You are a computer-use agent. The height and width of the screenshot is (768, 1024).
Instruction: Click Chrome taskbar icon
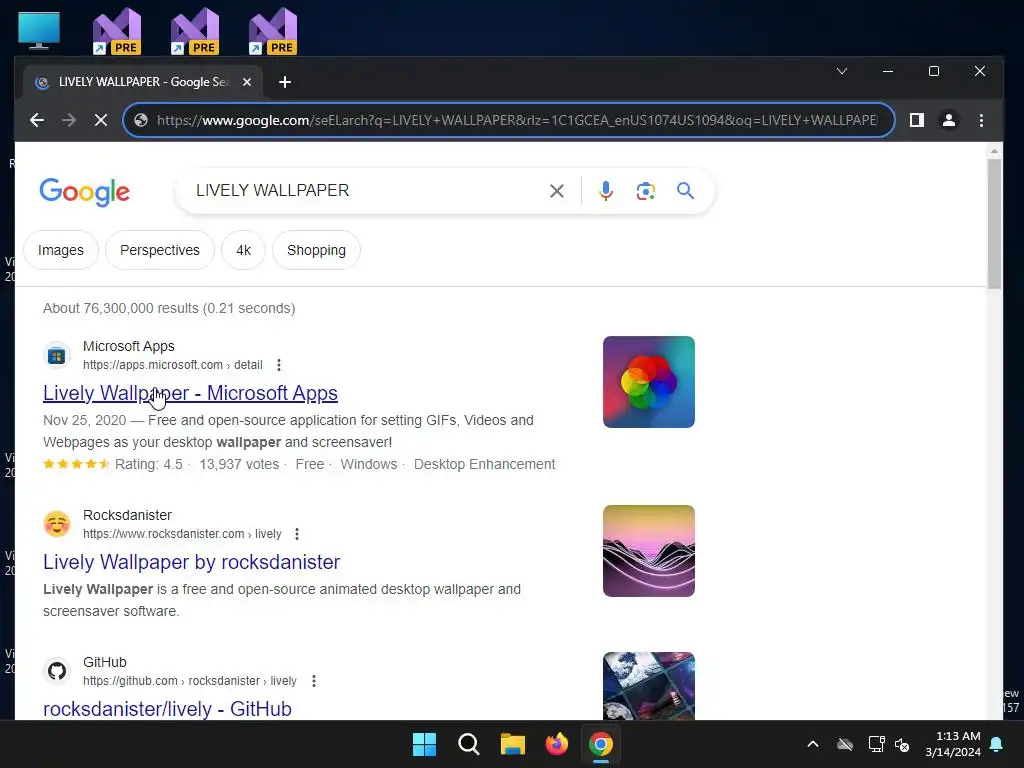click(x=601, y=744)
